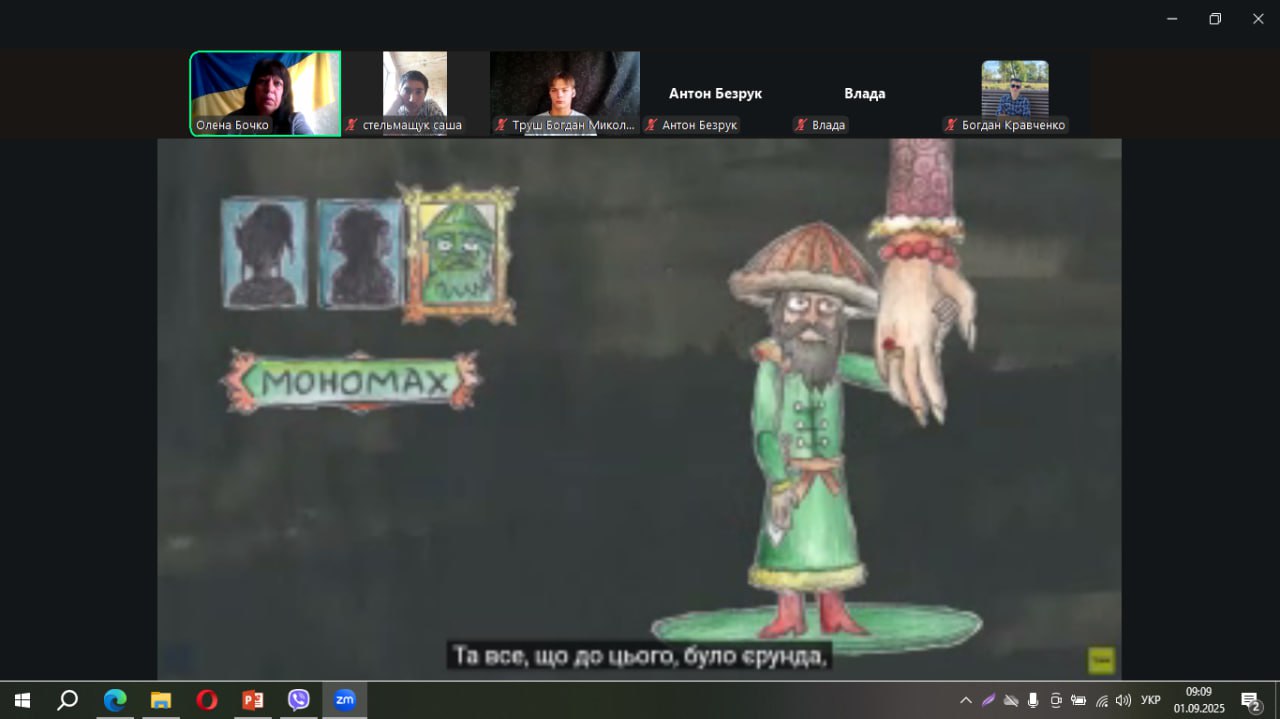Click the Олена Бочко name label
The image size is (1280, 719).
point(233,125)
